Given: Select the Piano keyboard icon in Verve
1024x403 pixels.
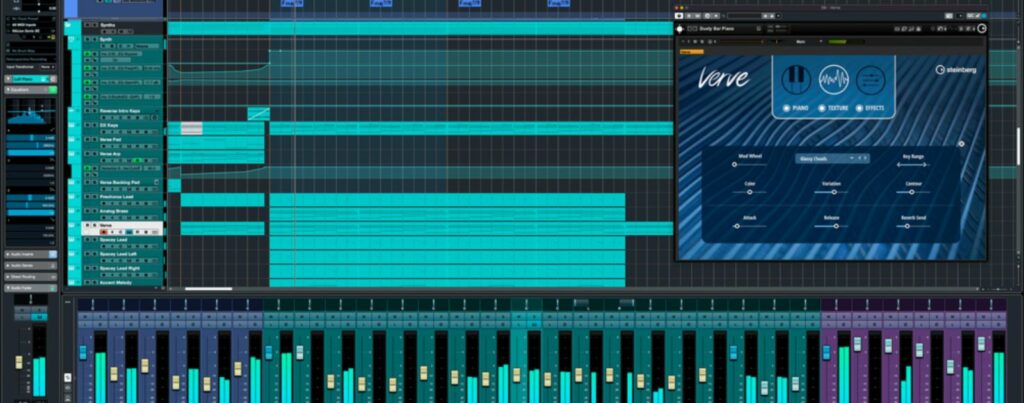Looking at the screenshot, I should point(796,80).
